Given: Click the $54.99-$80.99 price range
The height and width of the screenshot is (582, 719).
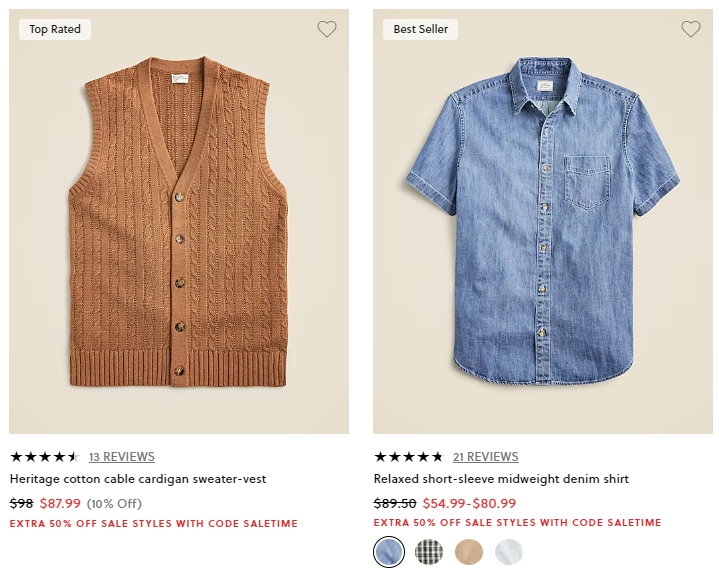Looking at the screenshot, I should (x=469, y=503).
